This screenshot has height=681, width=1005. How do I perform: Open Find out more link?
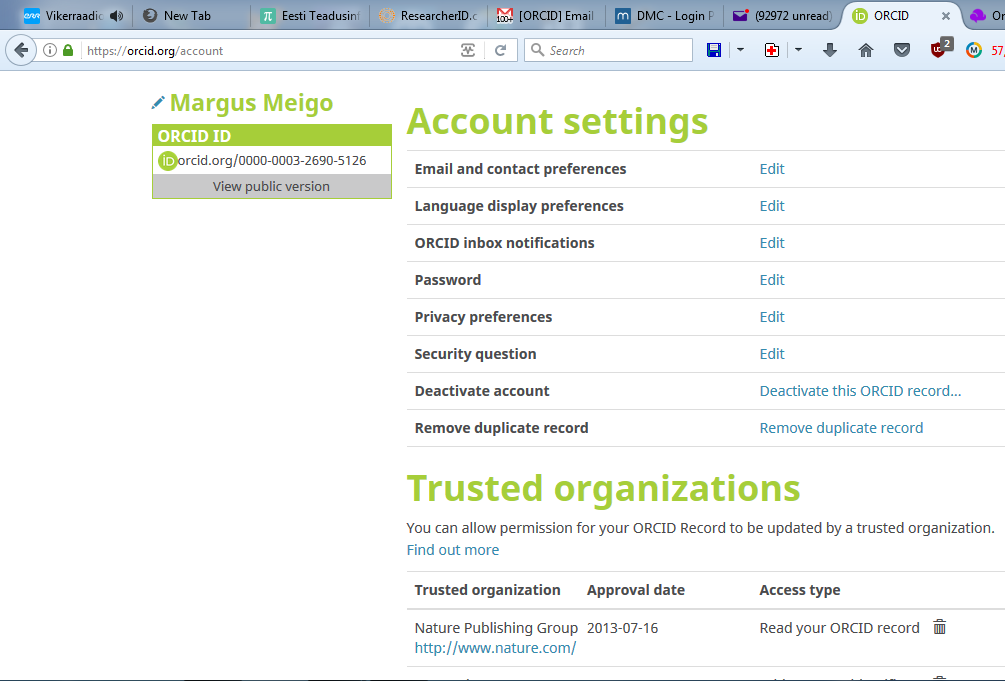[453, 550]
